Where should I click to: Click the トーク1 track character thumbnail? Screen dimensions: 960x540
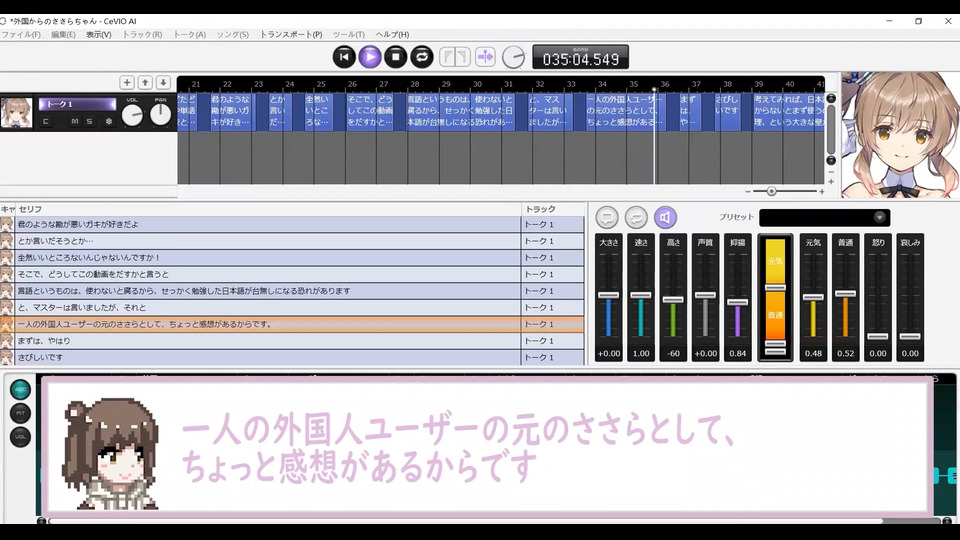[17, 113]
